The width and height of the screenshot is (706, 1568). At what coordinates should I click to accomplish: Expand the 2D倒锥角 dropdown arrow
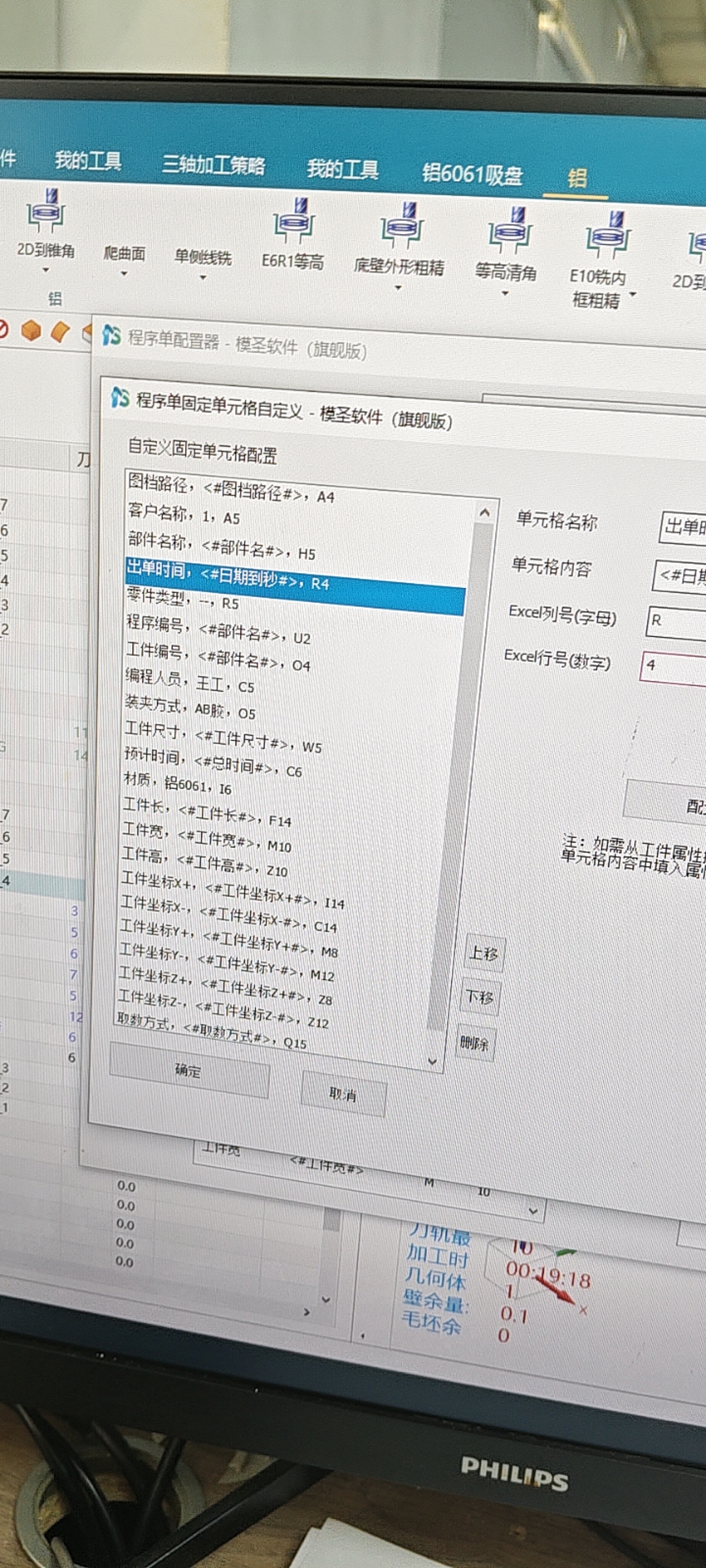click(46, 270)
